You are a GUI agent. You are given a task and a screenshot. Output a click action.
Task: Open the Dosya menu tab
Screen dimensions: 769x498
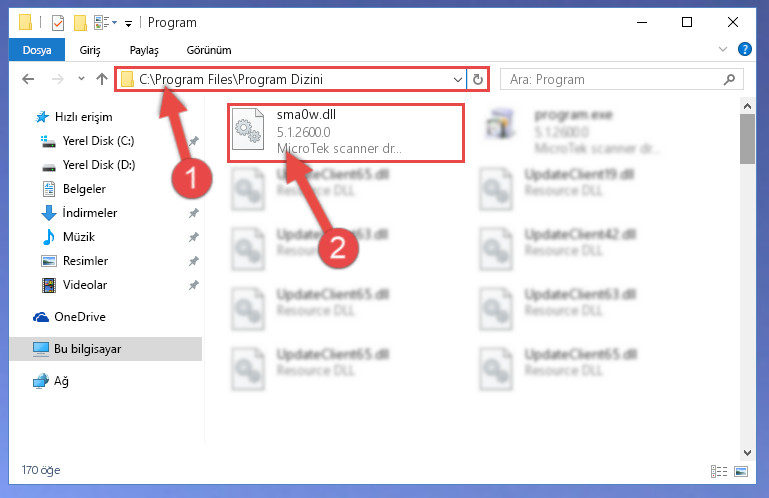37,50
